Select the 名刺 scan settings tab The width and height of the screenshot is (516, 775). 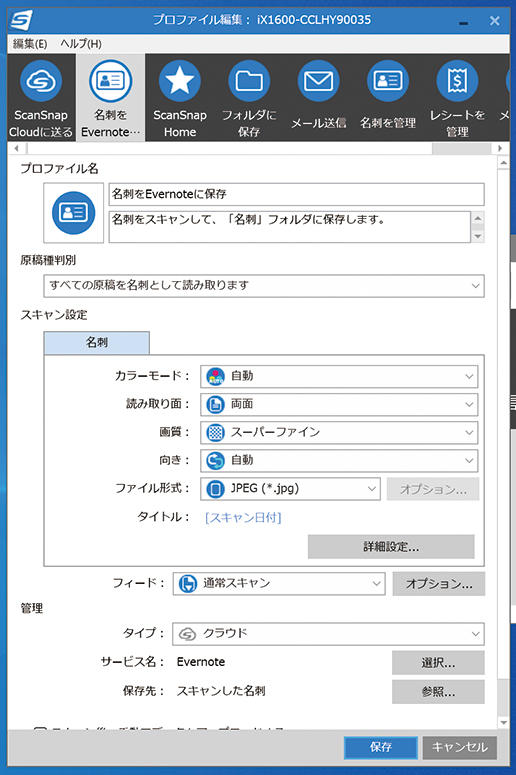pos(97,343)
